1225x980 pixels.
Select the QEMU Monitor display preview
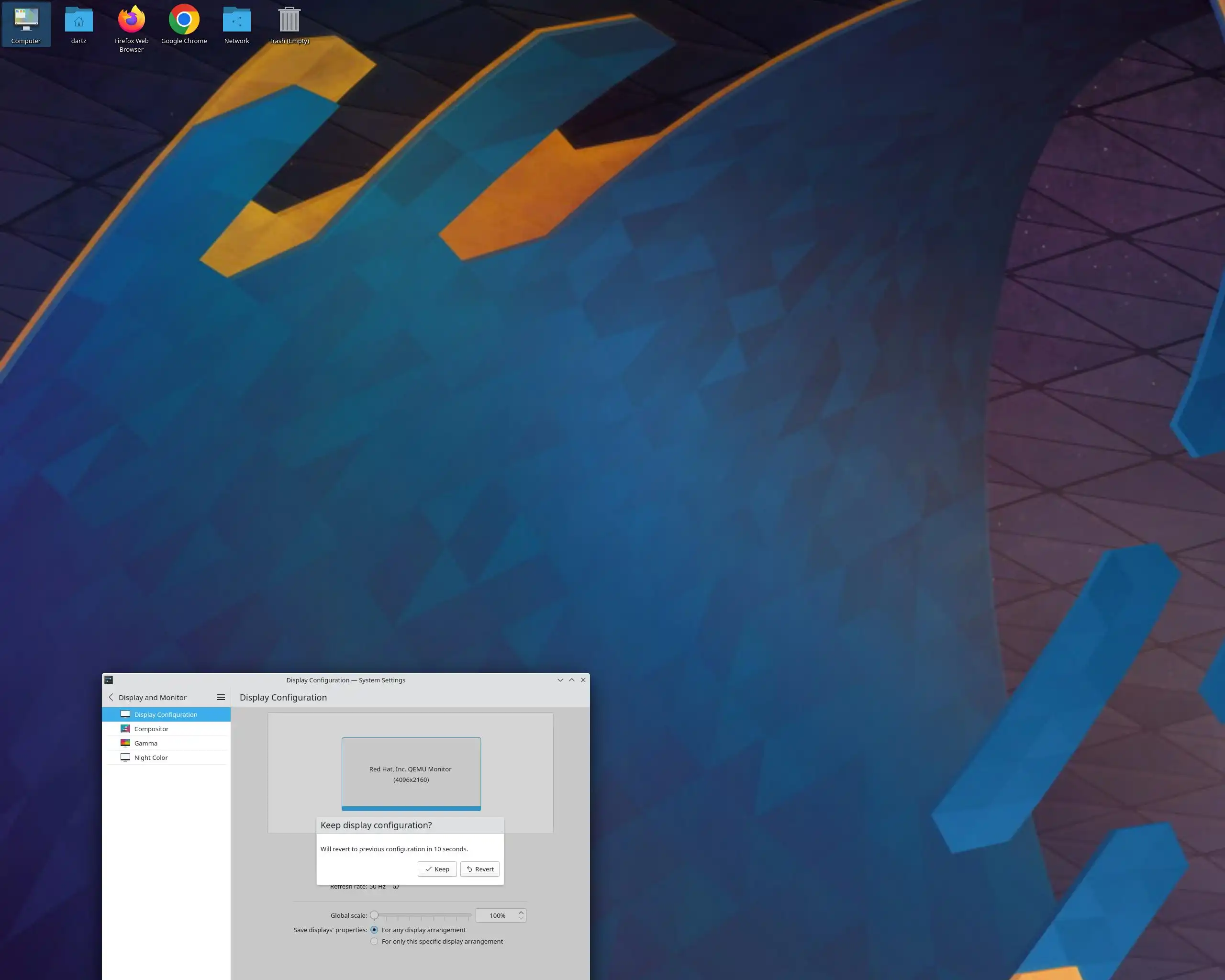[x=411, y=773]
